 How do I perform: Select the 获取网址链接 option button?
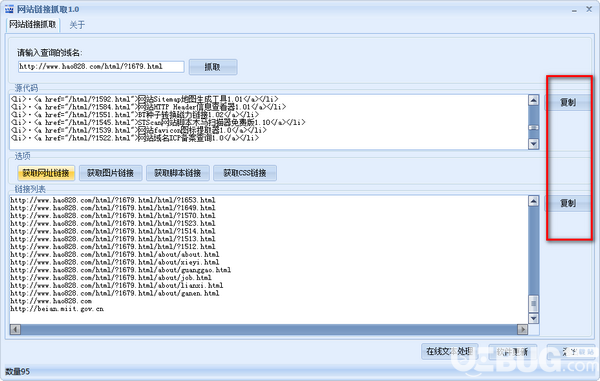(46, 173)
